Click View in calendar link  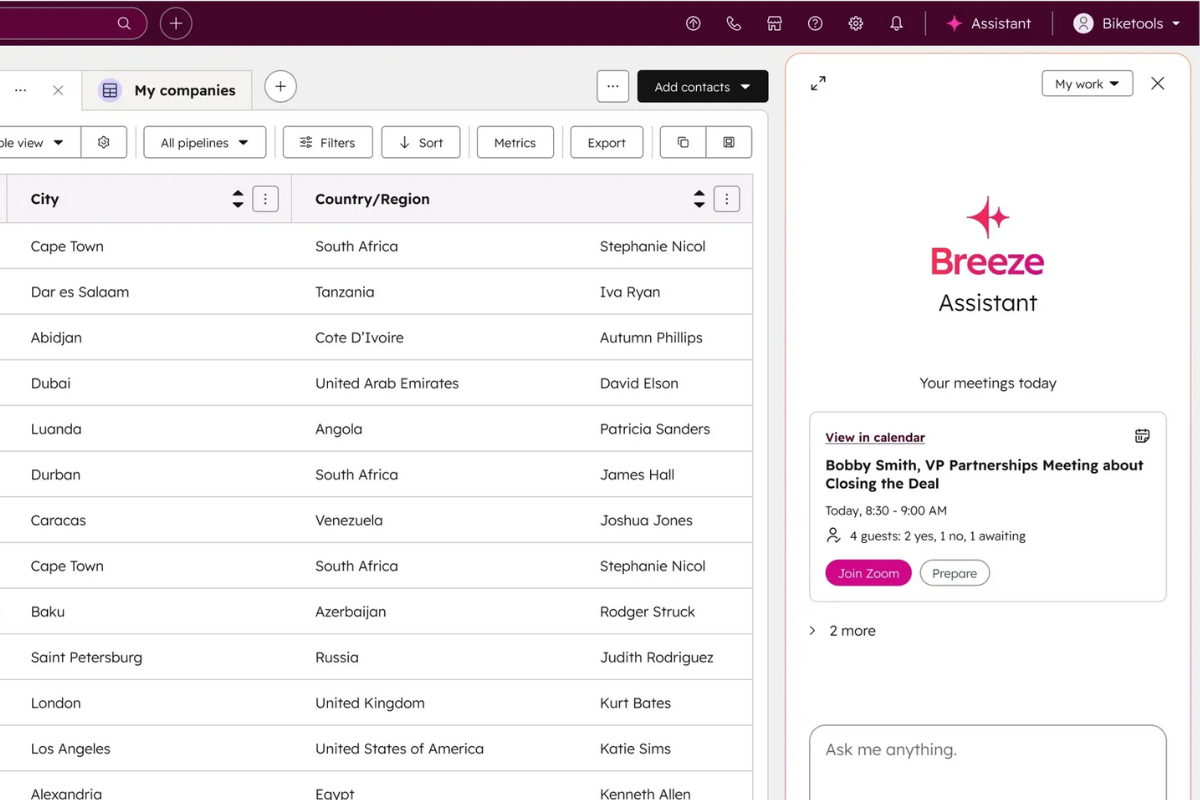click(874, 437)
